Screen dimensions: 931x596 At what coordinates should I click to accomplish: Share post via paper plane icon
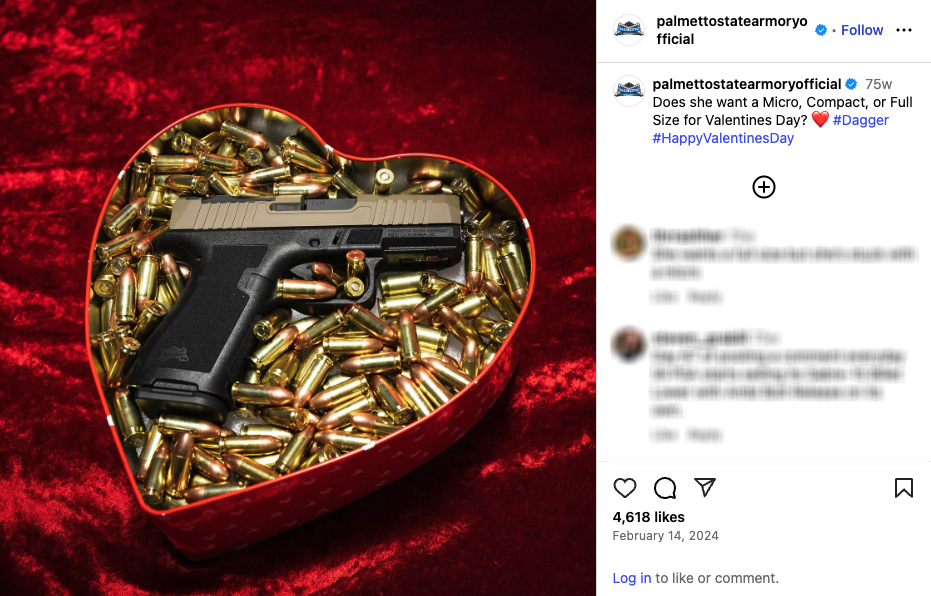coord(705,487)
